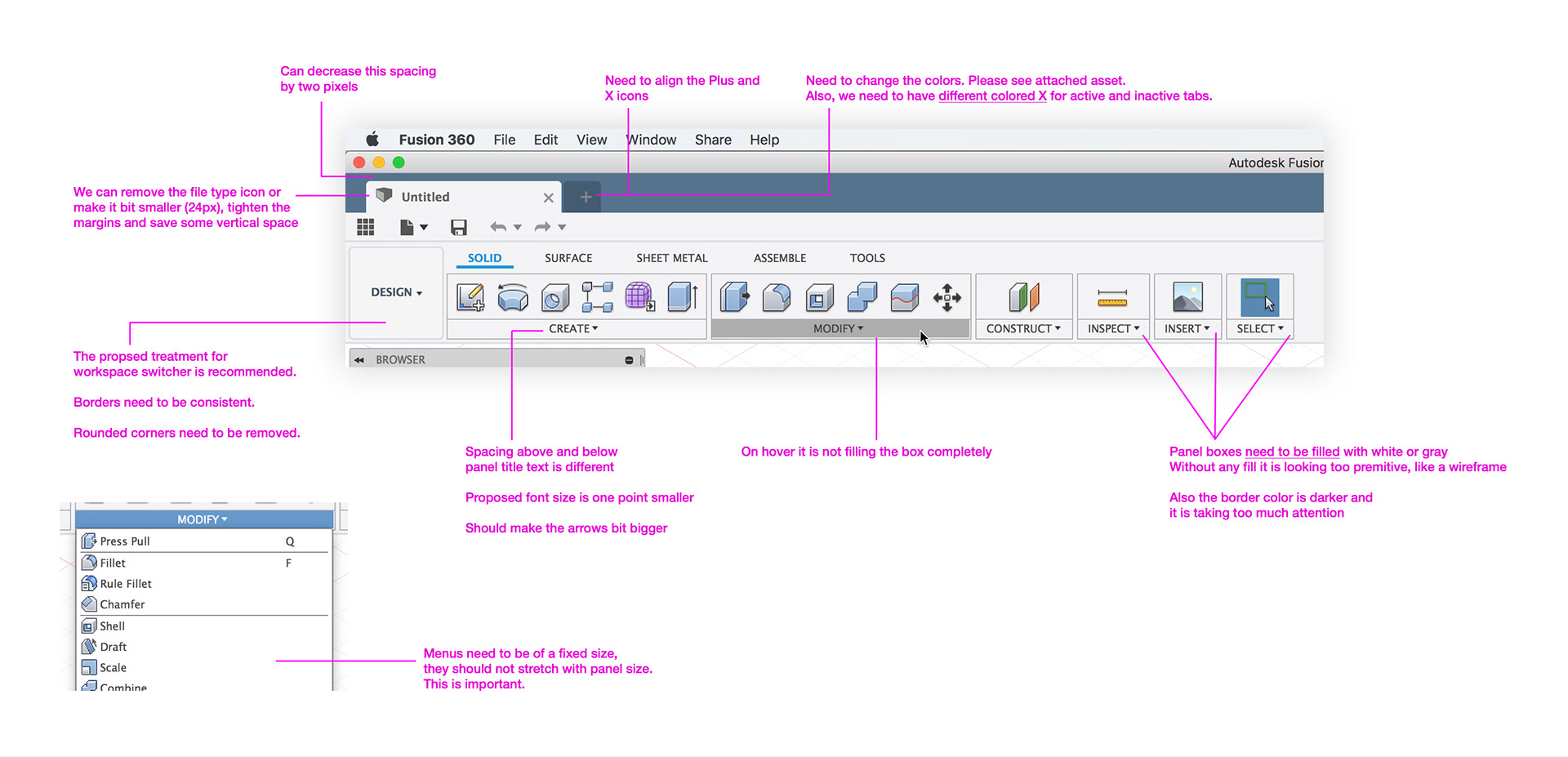Viewport: 1568px width, 757px height.
Task: Select the Shell toolbar icon
Action: click(x=819, y=297)
